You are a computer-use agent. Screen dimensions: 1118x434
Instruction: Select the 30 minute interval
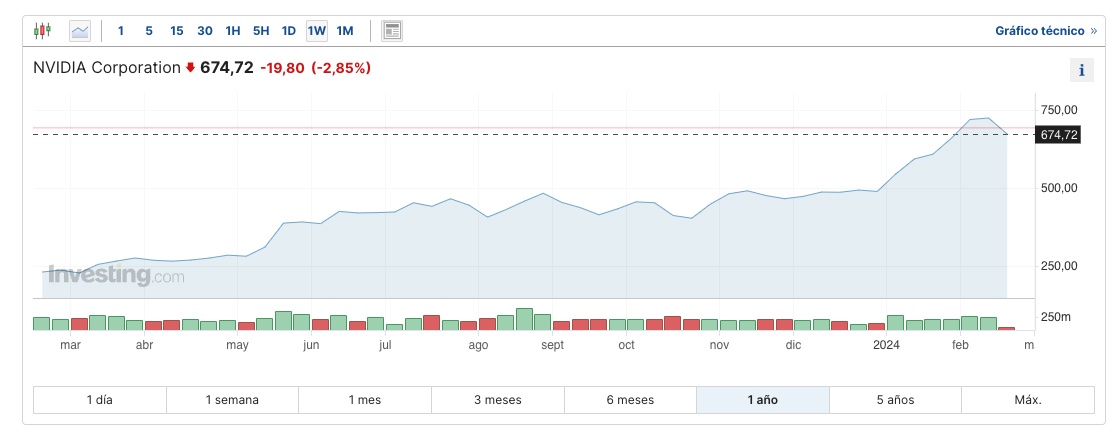205,31
